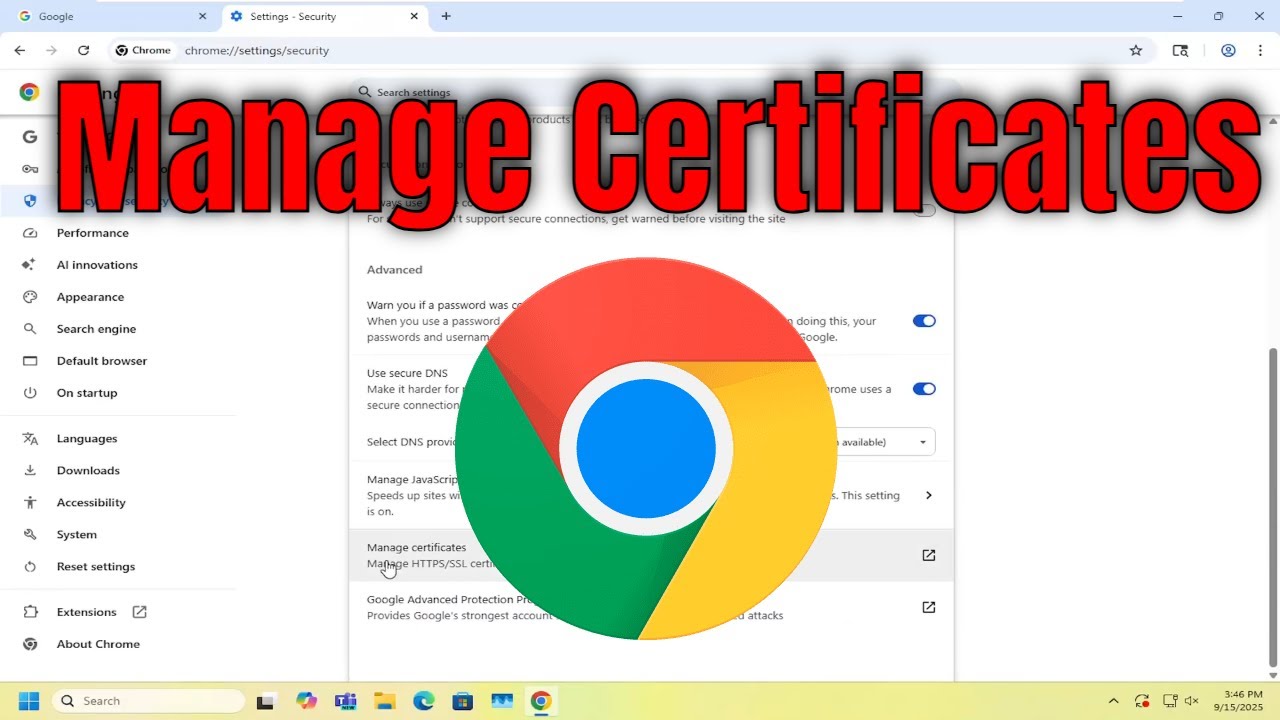Open Extensions page from sidebar
The image size is (1280, 720).
(x=86, y=612)
